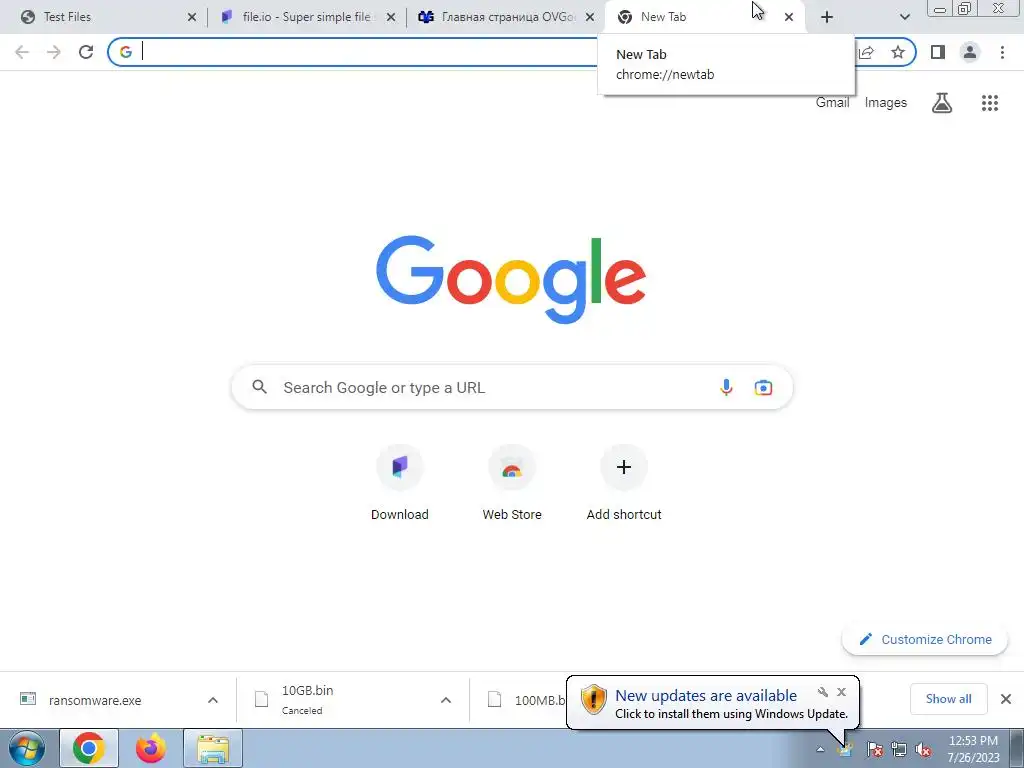The height and width of the screenshot is (768, 1024).
Task: Open a new tab with plus button
Action: point(827,17)
